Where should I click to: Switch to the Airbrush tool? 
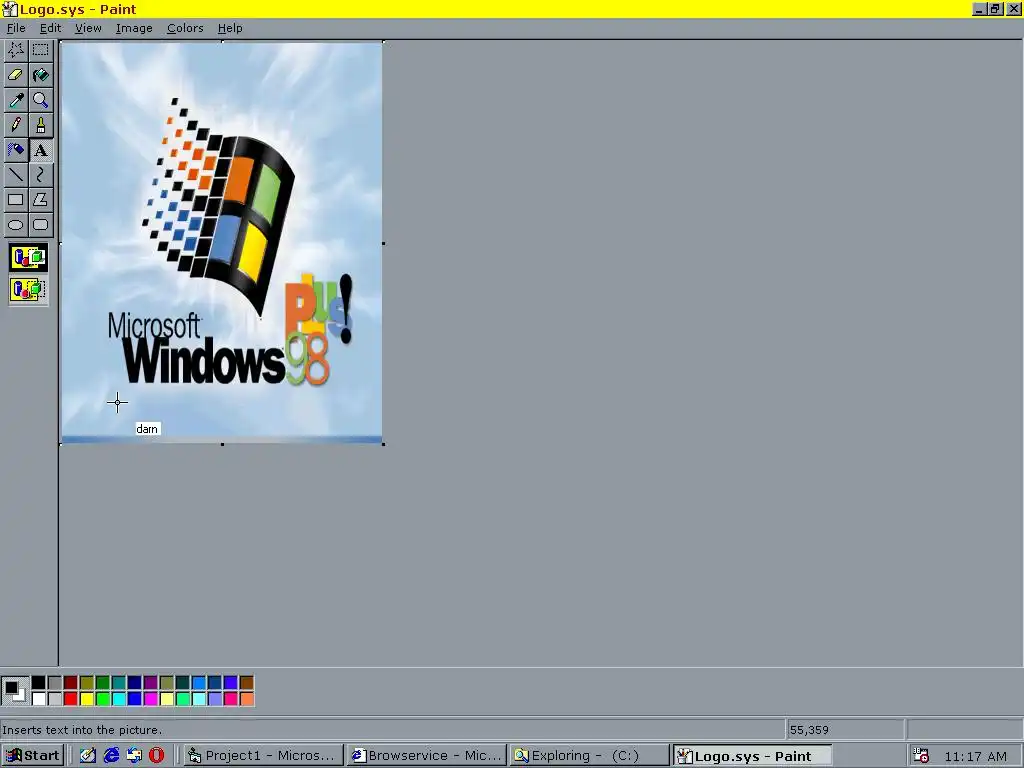(x=16, y=150)
